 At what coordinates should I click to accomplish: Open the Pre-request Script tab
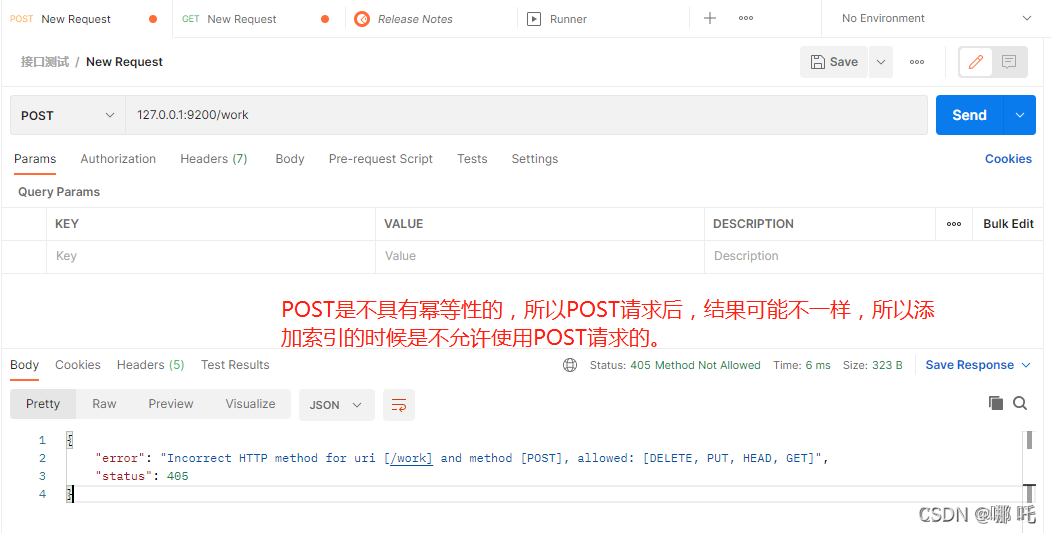pyautogui.click(x=381, y=159)
